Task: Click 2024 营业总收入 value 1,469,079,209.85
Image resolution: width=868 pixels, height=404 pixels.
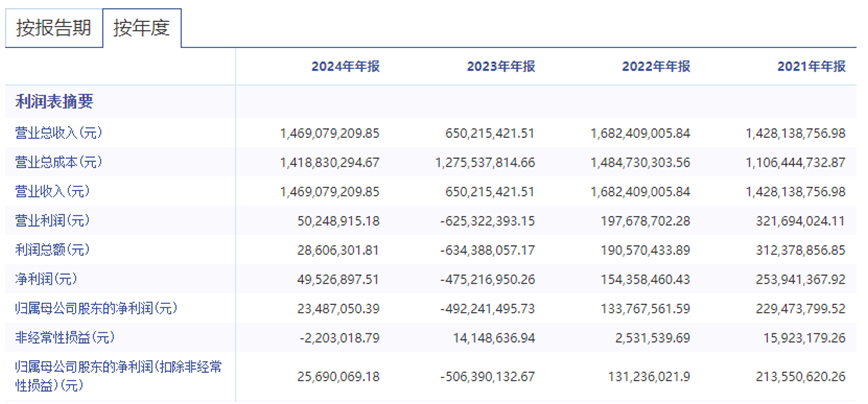Action: (x=324, y=132)
